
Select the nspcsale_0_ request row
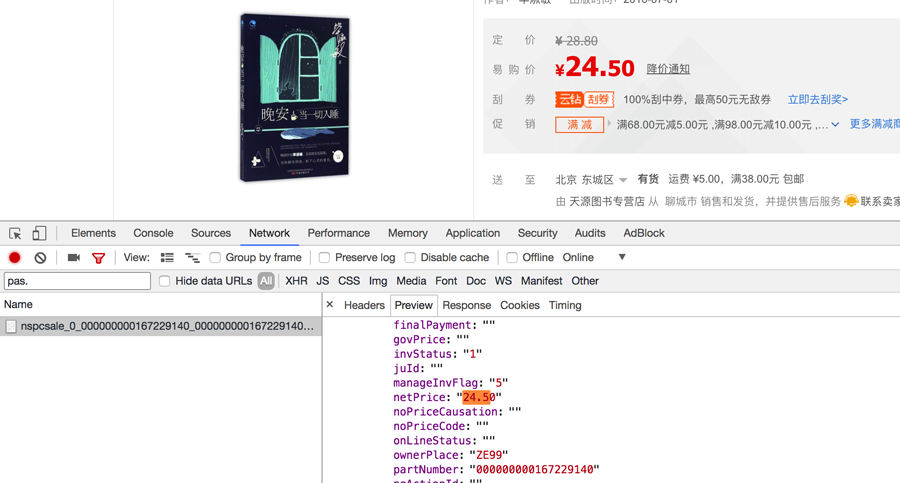(x=161, y=326)
